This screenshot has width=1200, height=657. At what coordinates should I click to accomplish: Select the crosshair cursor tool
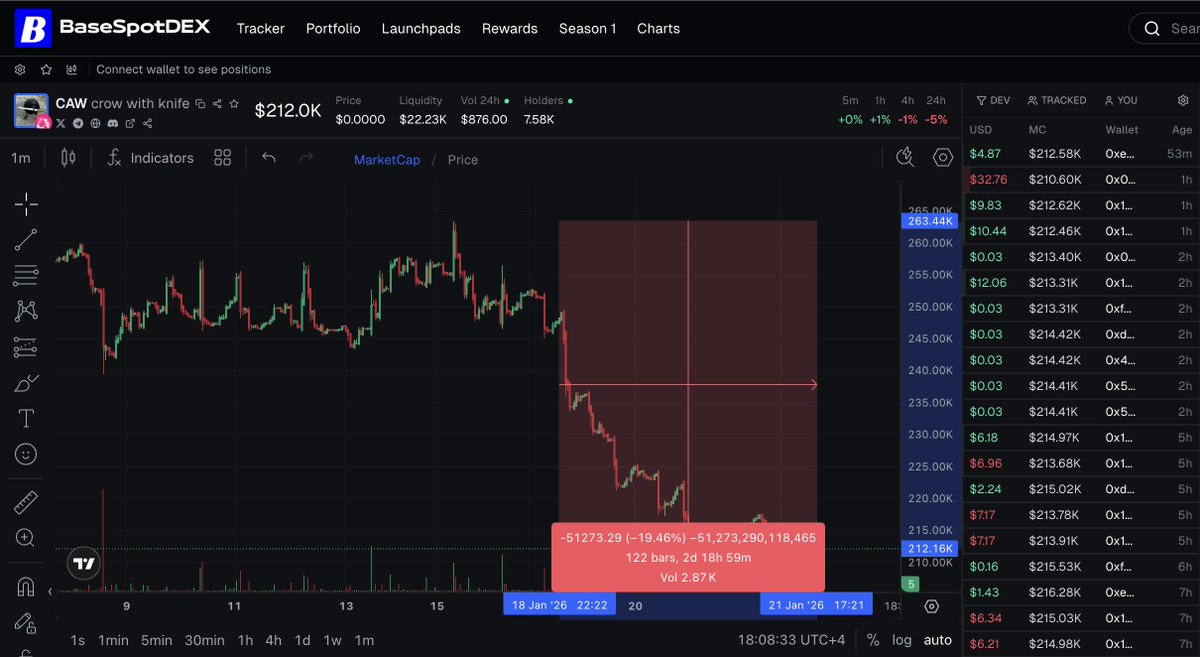click(x=26, y=204)
